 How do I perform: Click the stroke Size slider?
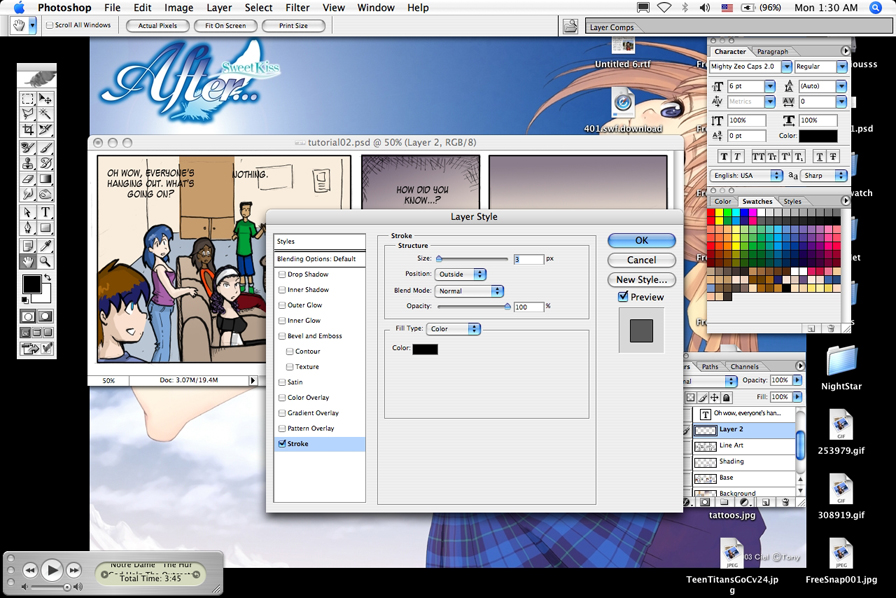[473, 259]
